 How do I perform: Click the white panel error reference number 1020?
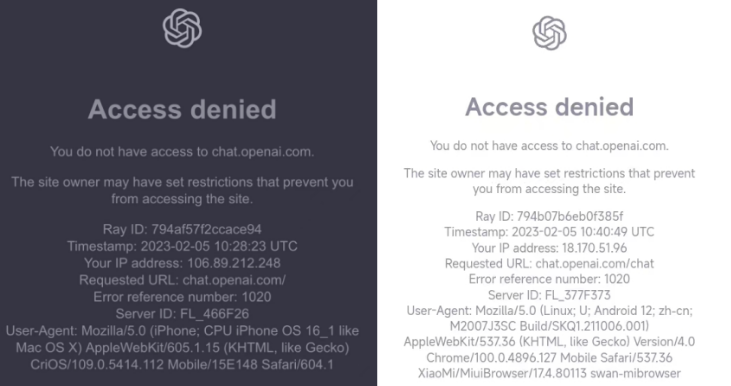tap(549, 279)
